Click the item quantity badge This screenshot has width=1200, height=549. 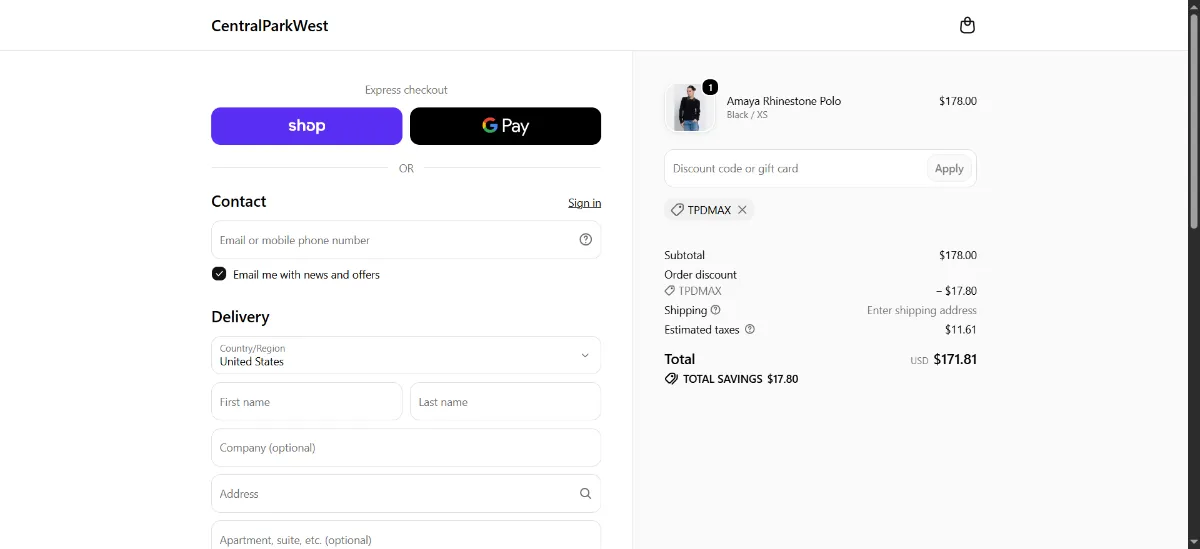(x=710, y=87)
